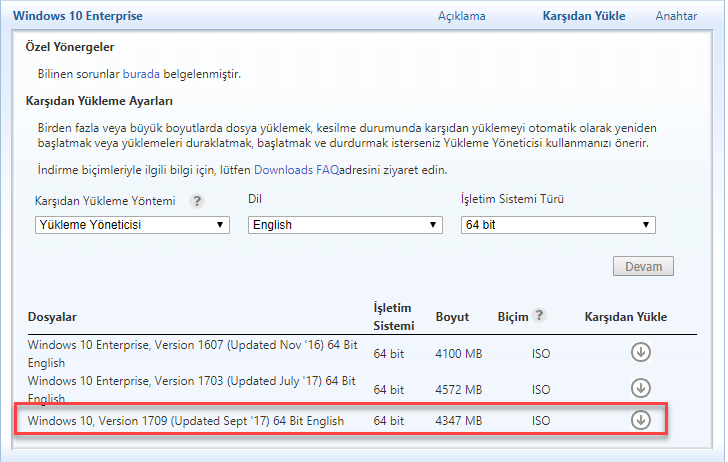Select the Karşıdan Yükle tab

(x=583, y=16)
